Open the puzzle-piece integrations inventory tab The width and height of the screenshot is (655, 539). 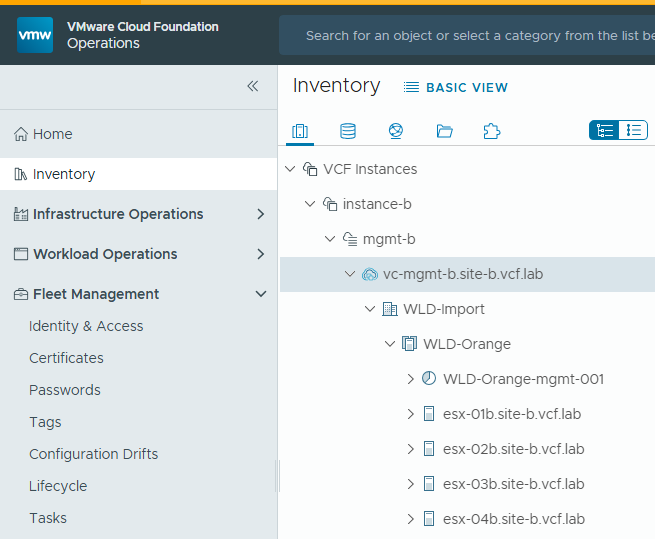click(x=491, y=131)
